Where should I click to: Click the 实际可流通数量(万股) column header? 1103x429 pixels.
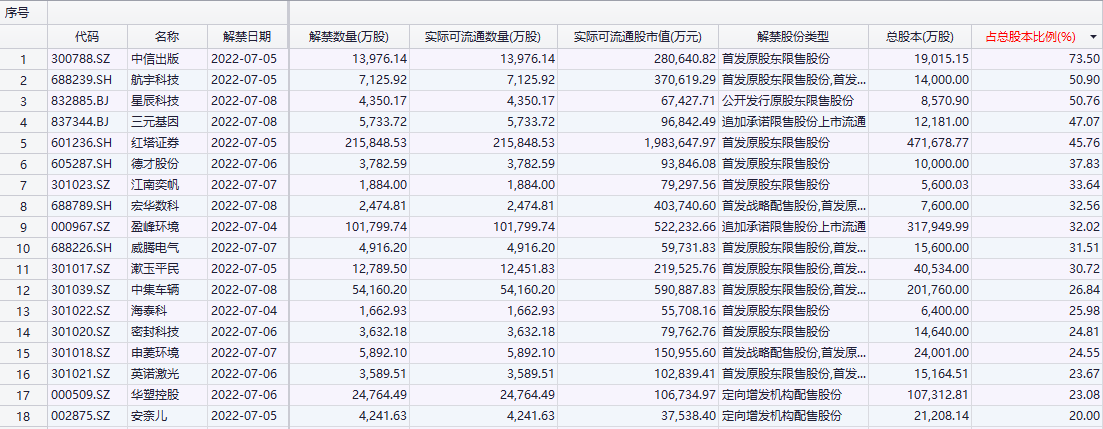click(483, 37)
